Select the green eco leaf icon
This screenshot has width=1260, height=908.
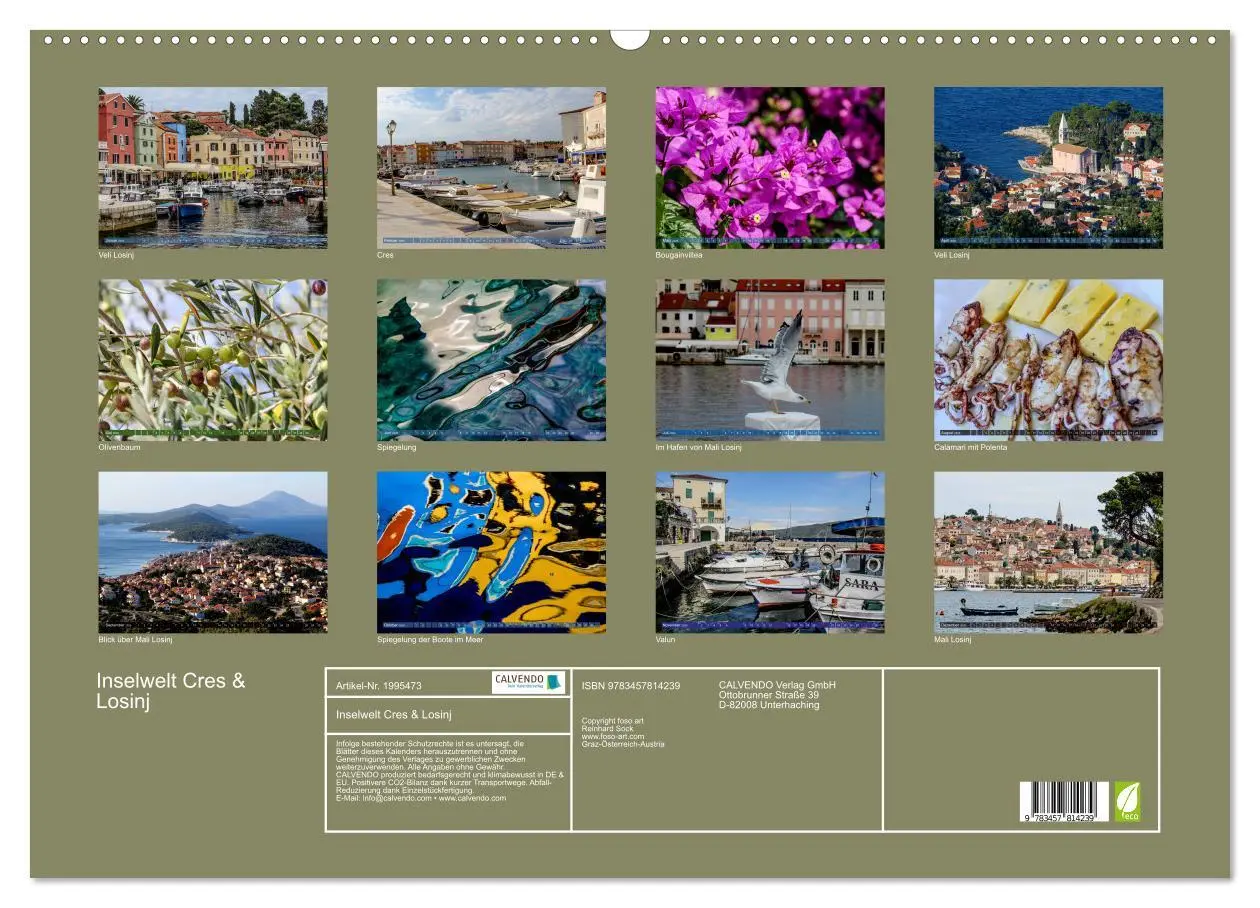(x=1127, y=803)
